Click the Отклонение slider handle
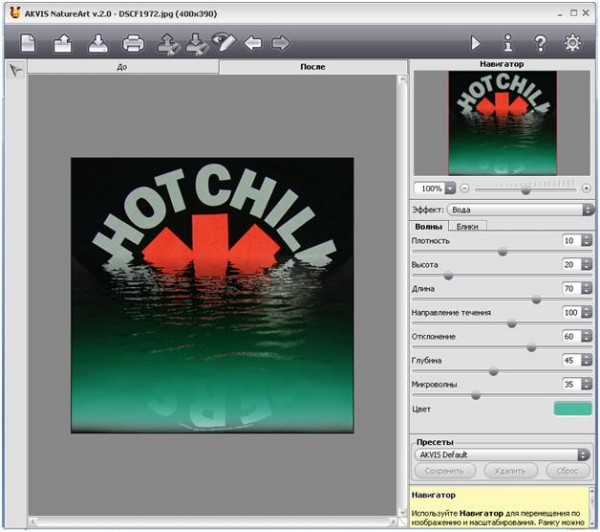 point(531,348)
